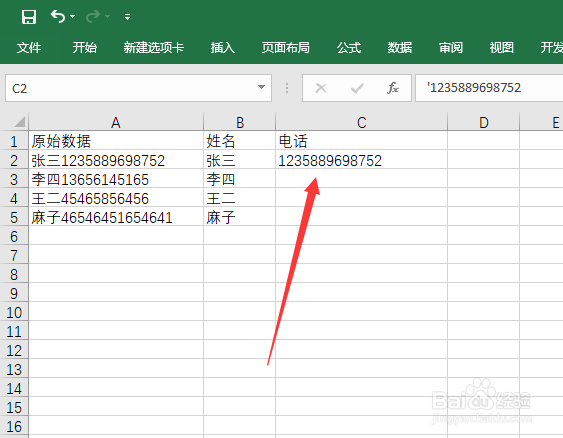Select row 5 header
The height and width of the screenshot is (438, 563).
click(14, 217)
